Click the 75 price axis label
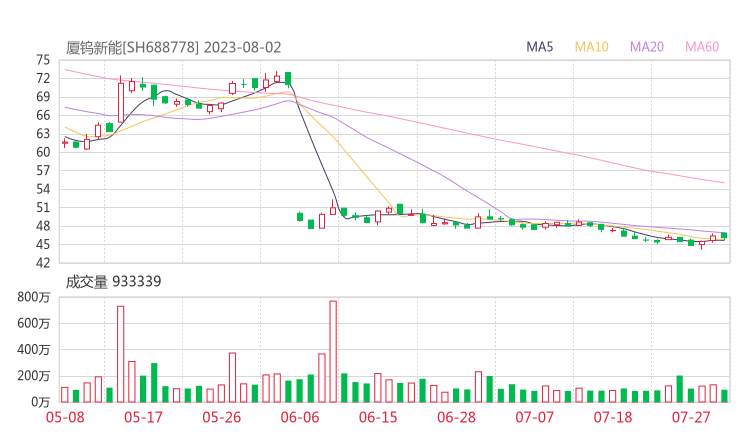Image resolution: width=740 pixels, height=440 pixels. (x=43, y=60)
